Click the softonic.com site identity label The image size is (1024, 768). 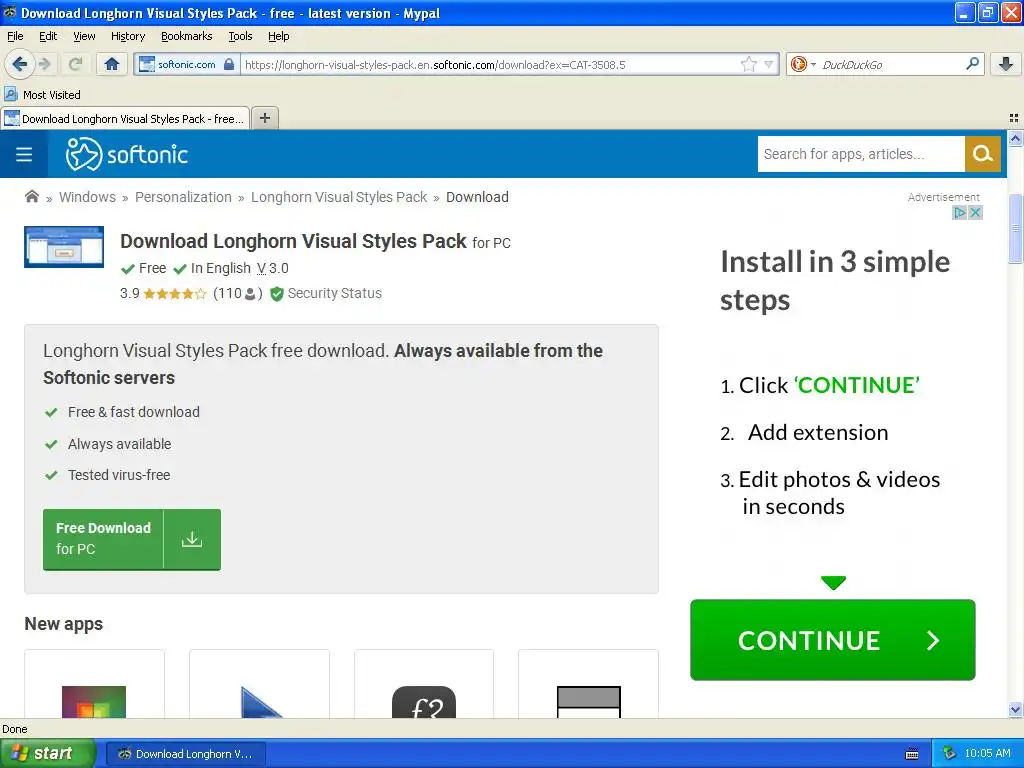(x=186, y=64)
